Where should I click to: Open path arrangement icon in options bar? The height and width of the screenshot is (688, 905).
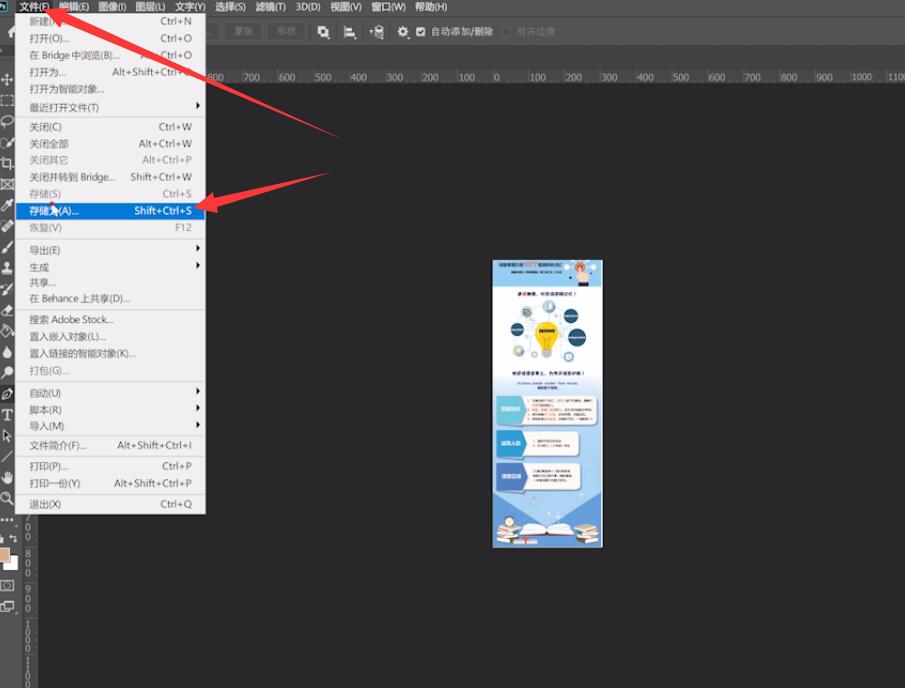tap(376, 32)
